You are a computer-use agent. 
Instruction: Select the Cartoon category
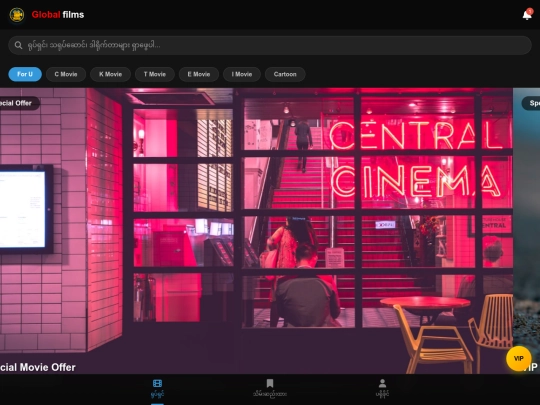(285, 74)
